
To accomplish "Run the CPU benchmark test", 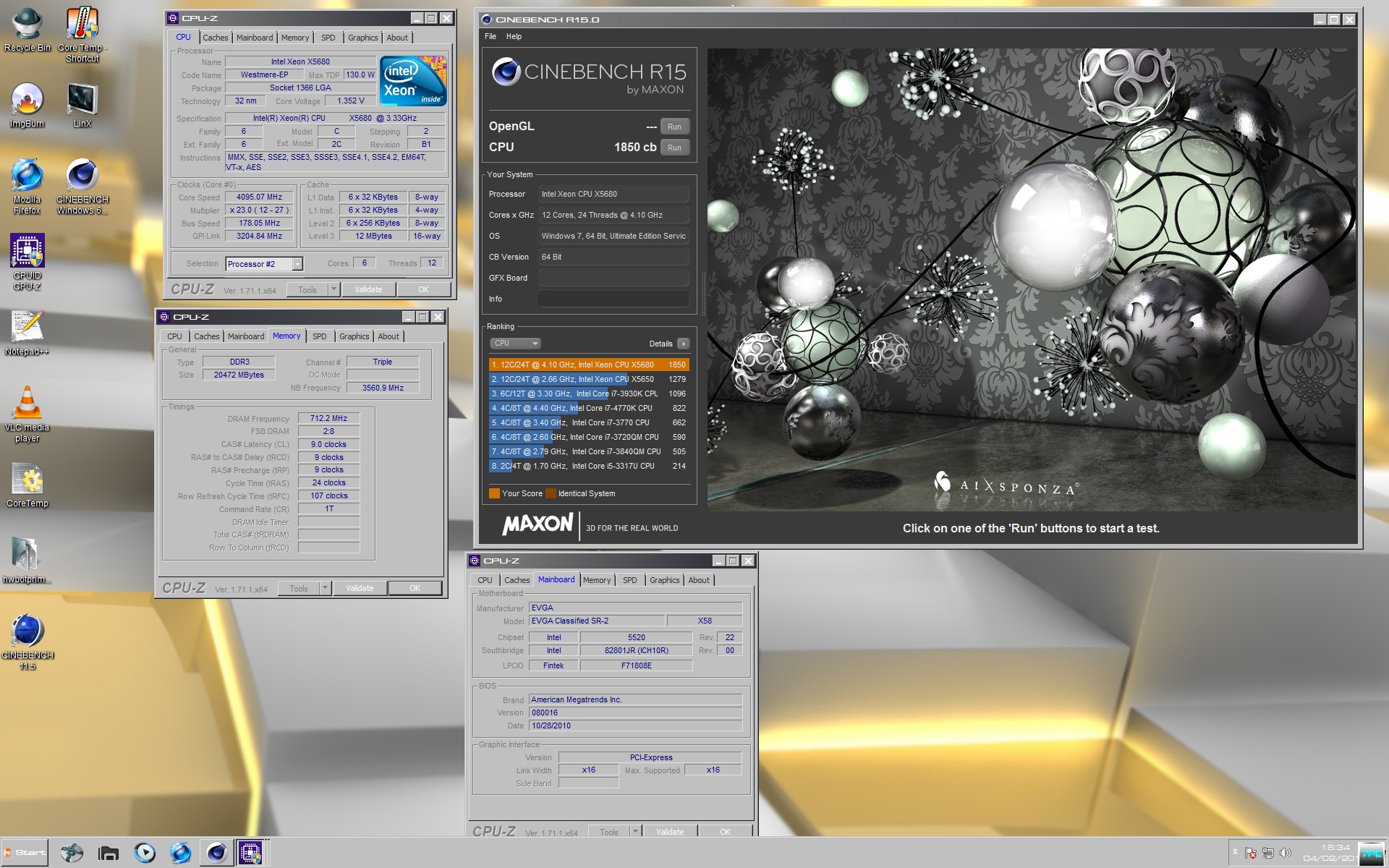I will point(674,148).
